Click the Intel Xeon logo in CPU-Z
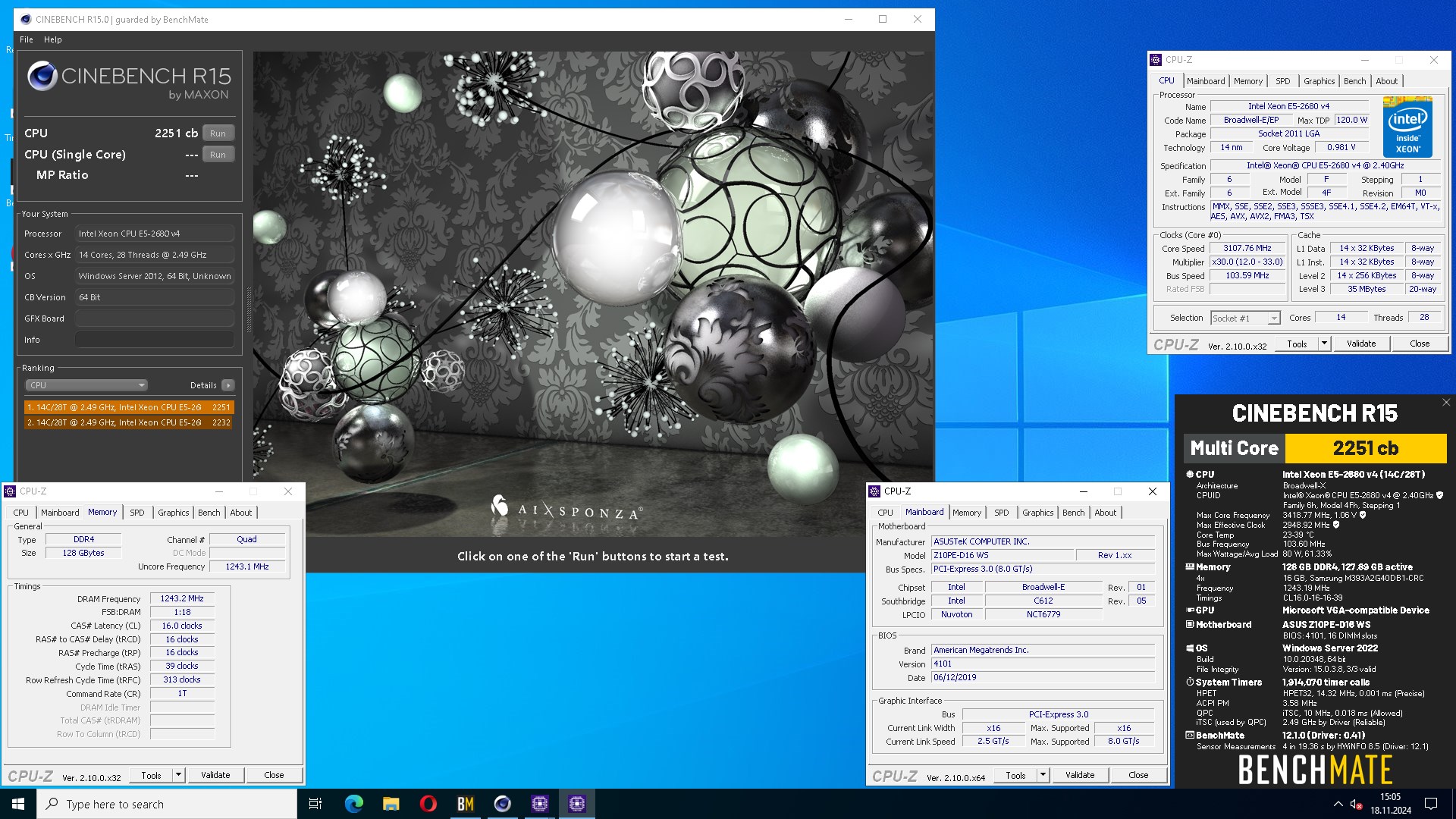 coord(1407,127)
